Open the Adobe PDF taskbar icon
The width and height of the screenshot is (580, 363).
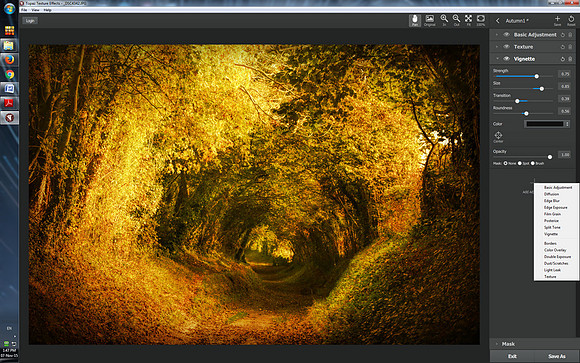pos(10,103)
